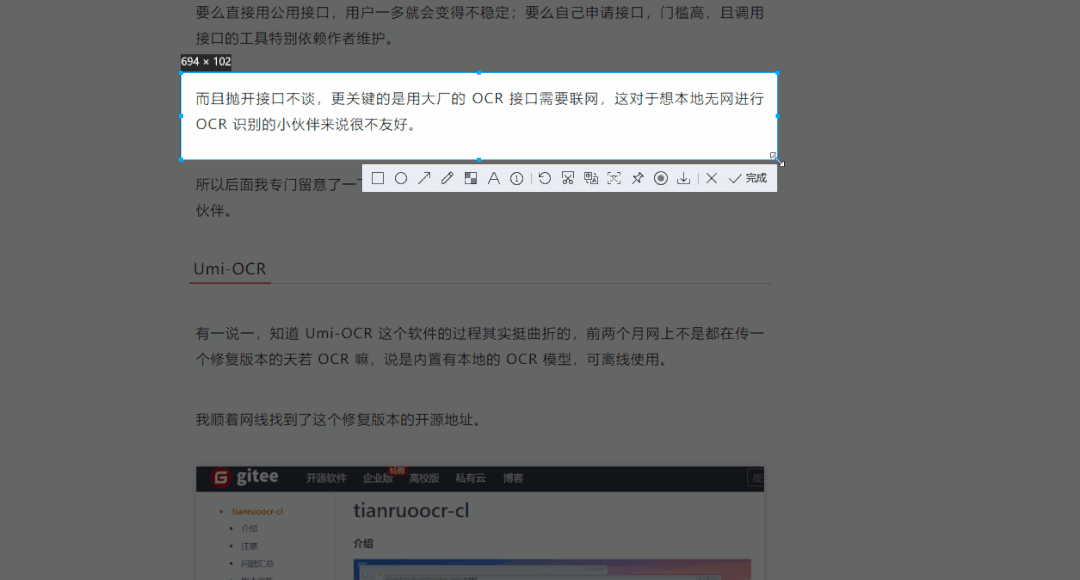Add a numbered step marker

pos(517,177)
